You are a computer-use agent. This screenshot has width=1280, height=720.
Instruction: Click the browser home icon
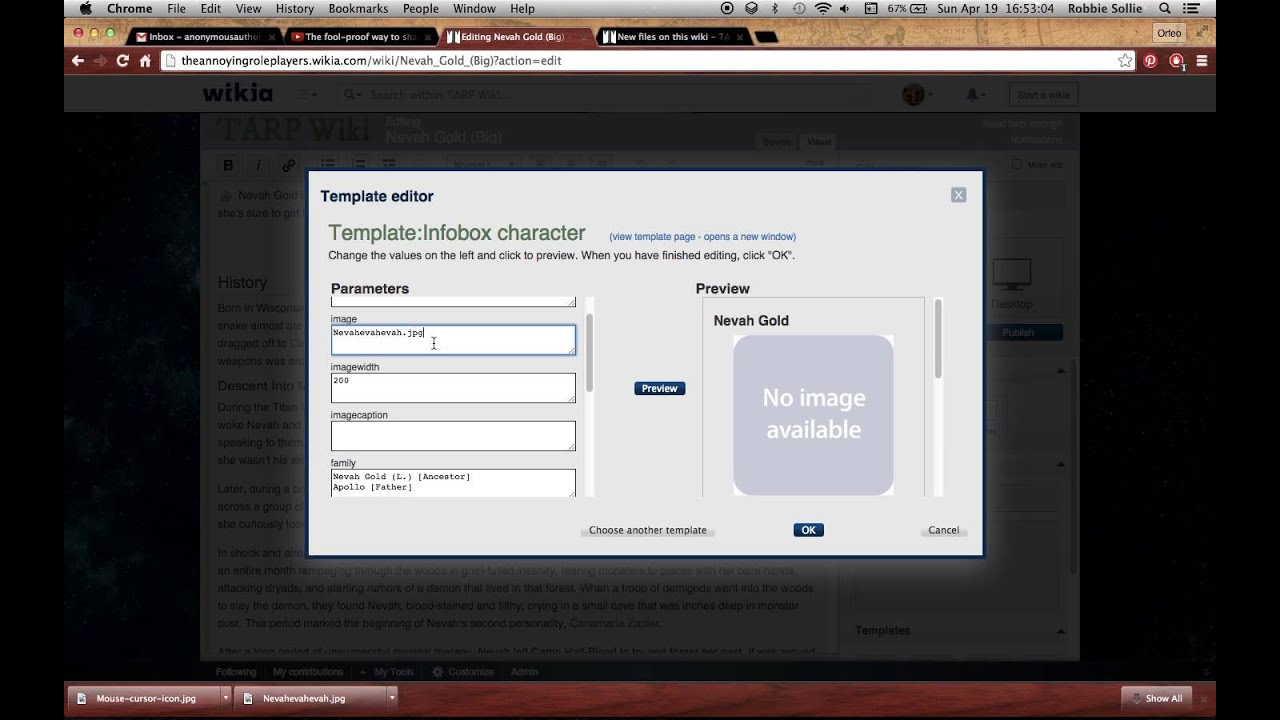point(145,60)
